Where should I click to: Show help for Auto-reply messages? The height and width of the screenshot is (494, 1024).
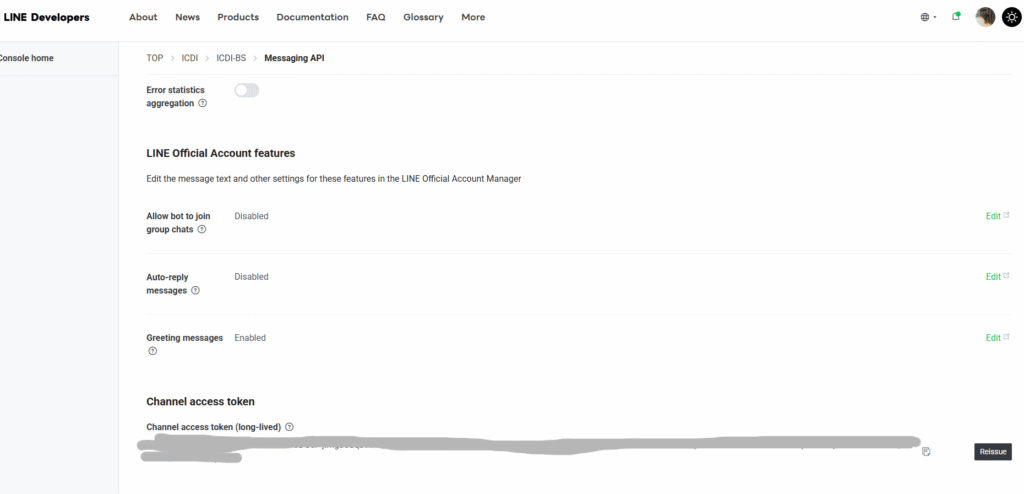pos(195,291)
